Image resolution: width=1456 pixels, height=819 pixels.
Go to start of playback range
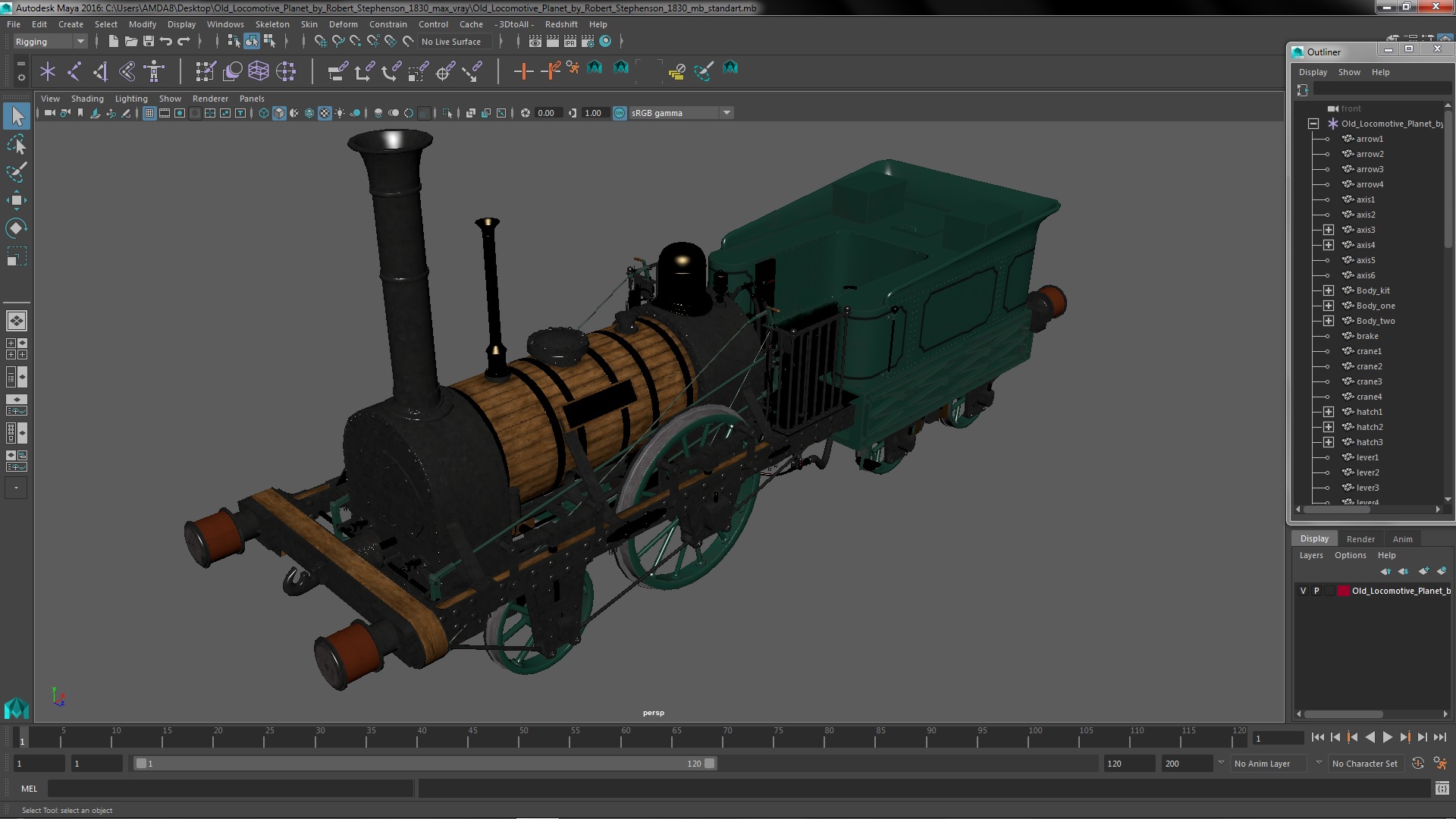point(1317,737)
